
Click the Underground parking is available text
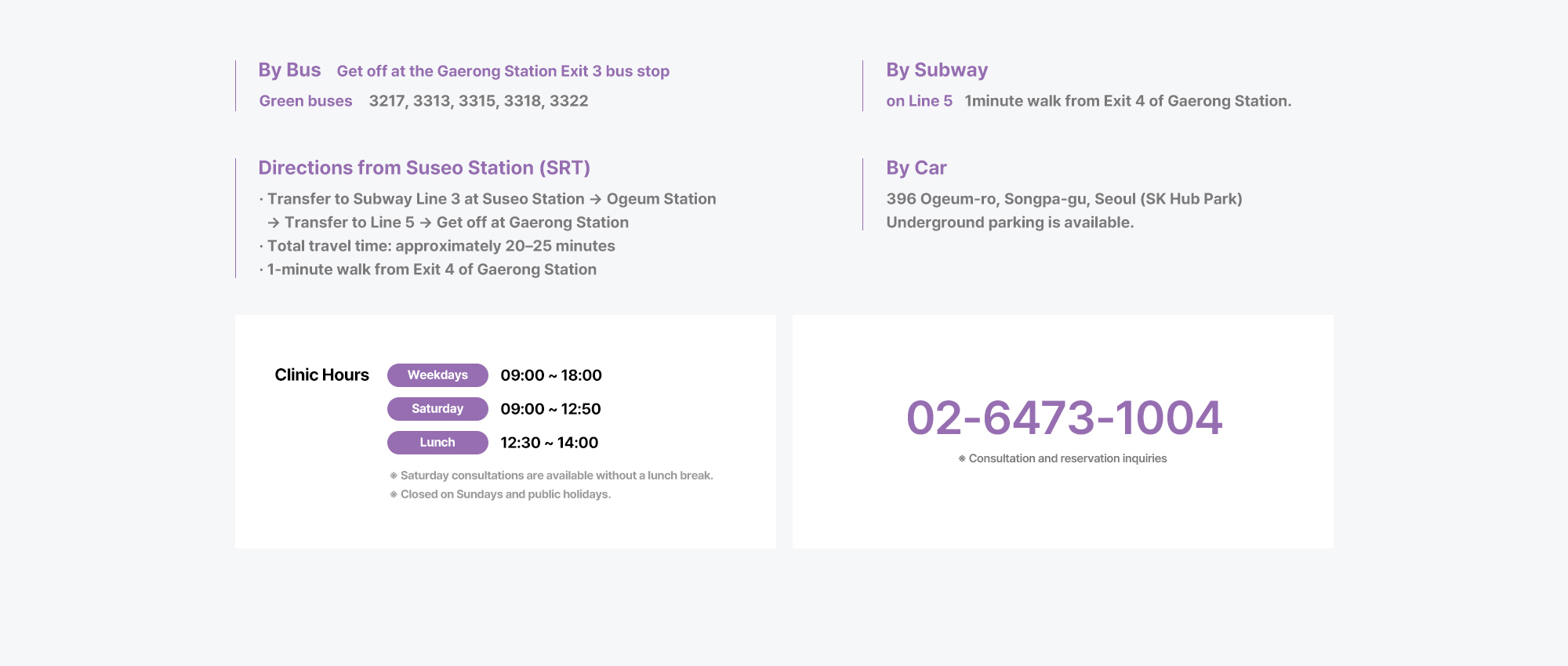(1010, 223)
